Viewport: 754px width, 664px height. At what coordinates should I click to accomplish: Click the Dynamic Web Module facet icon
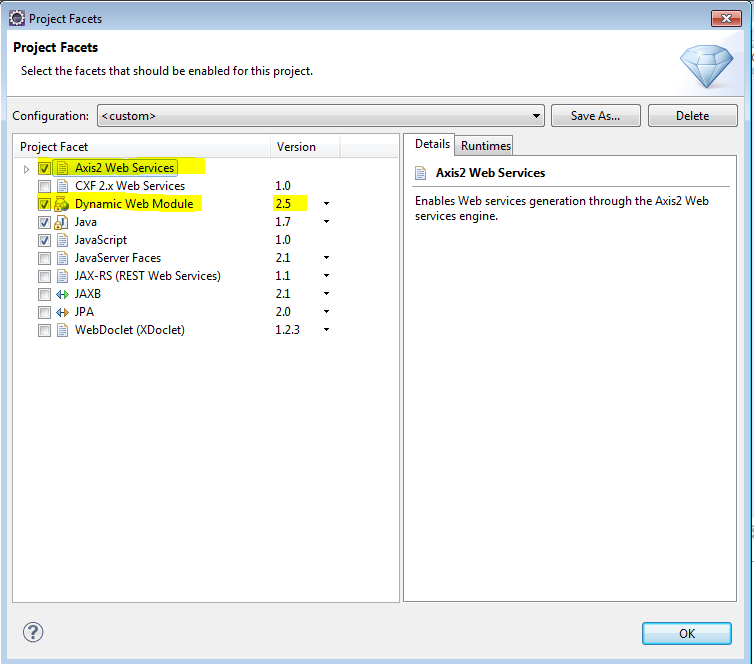point(62,204)
